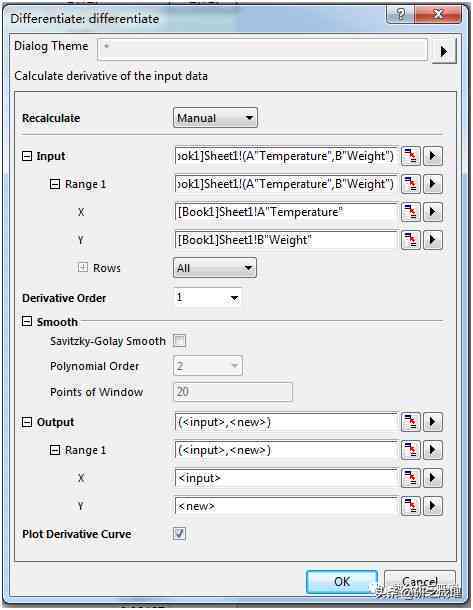Screen dimensions: 473x610
Task: Enable Savitzky-Golay Smooth checkbox
Action: (x=179, y=341)
